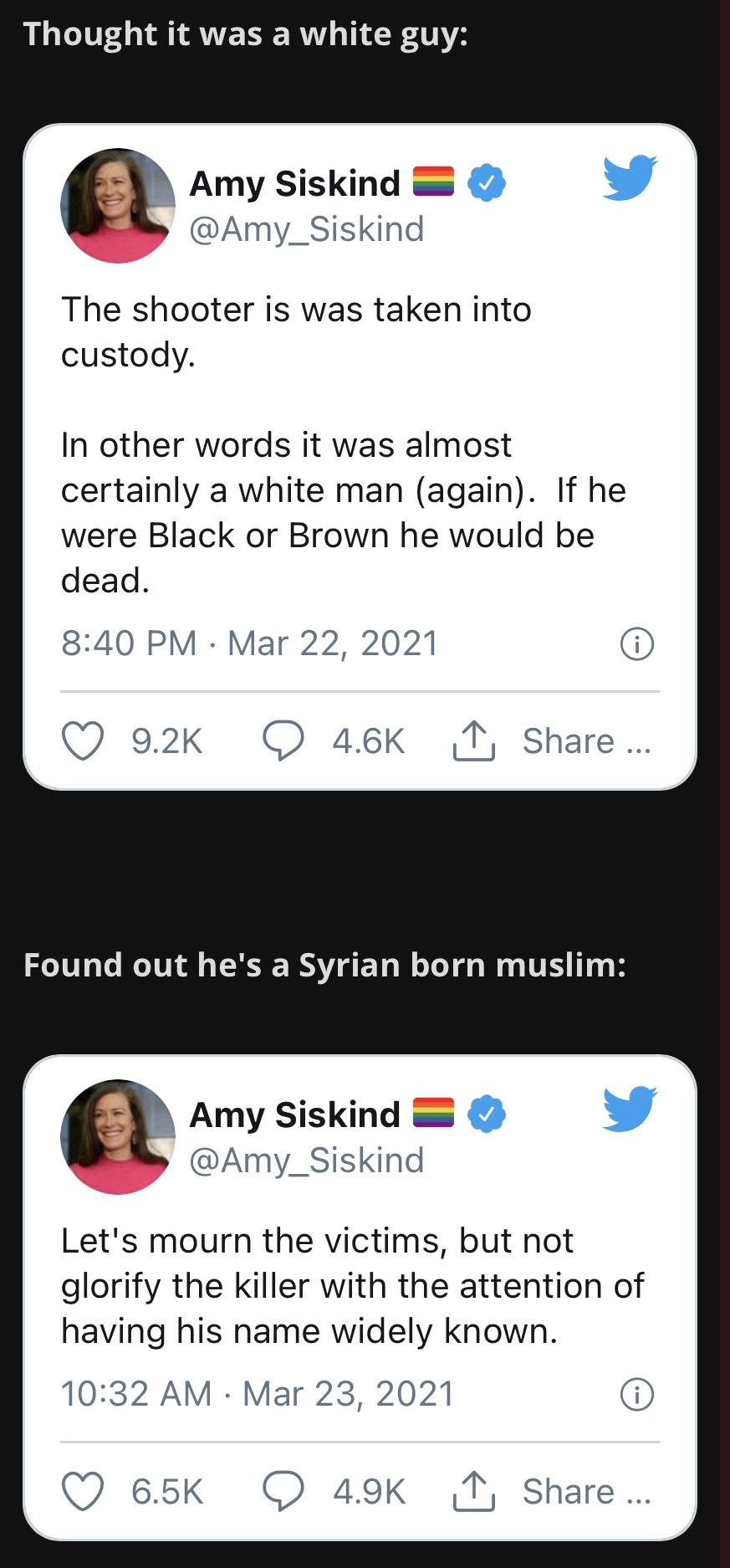The image size is (730, 1568).
Task: Open @Amy_Siskind handle in second tweet
Action: coord(307,1161)
